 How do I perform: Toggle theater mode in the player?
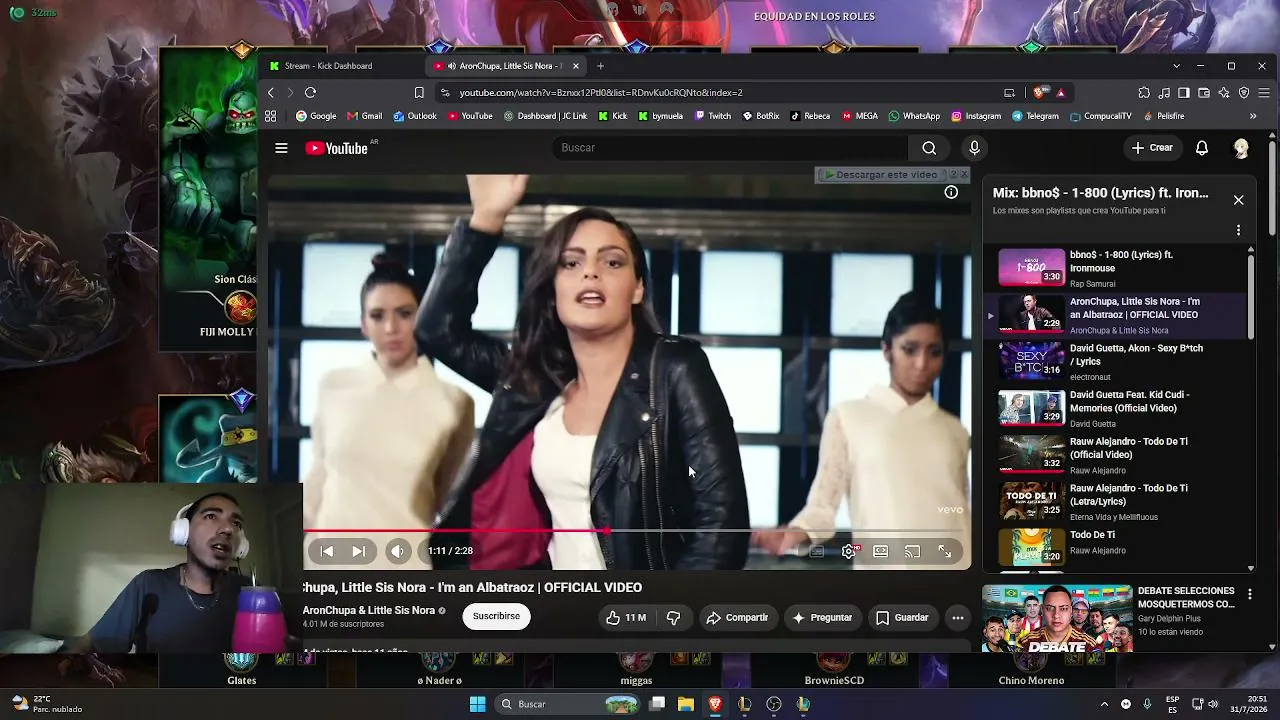pos(881,551)
